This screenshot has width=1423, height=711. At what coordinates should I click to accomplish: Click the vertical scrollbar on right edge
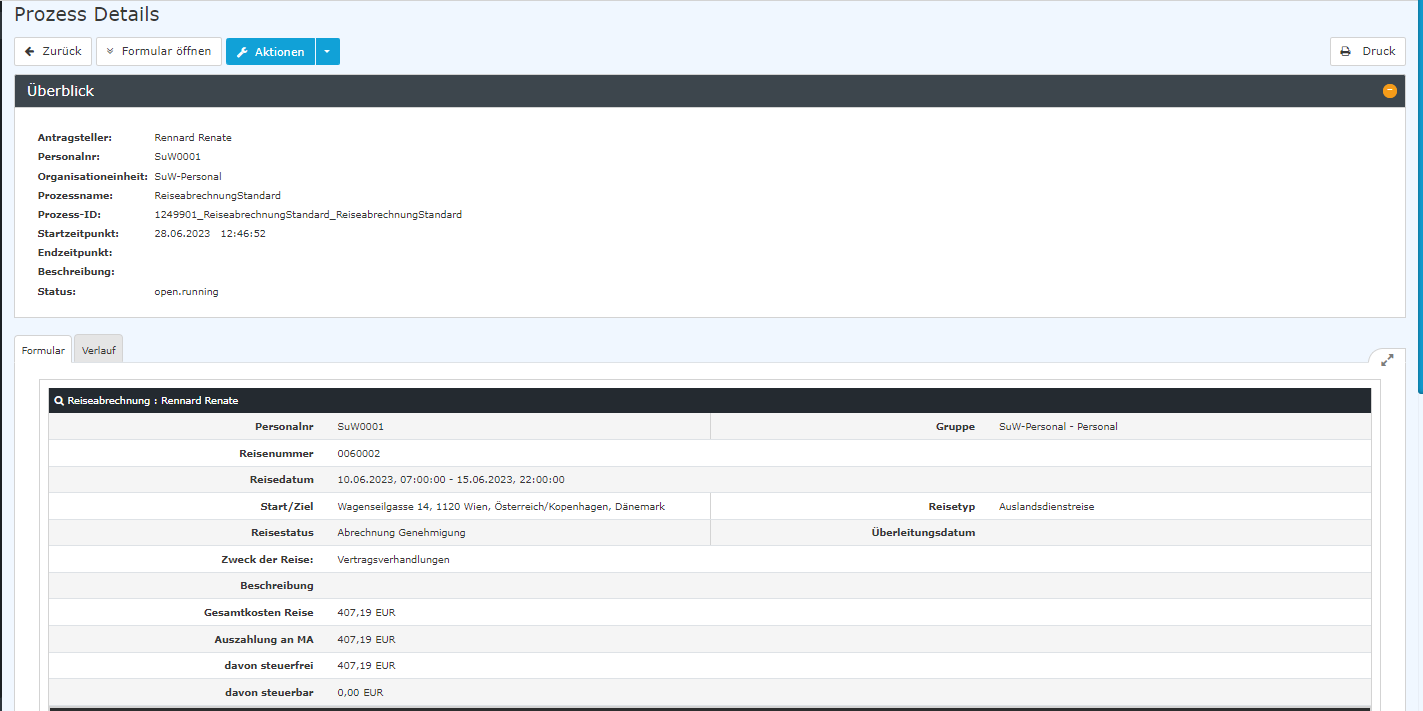(1419, 200)
